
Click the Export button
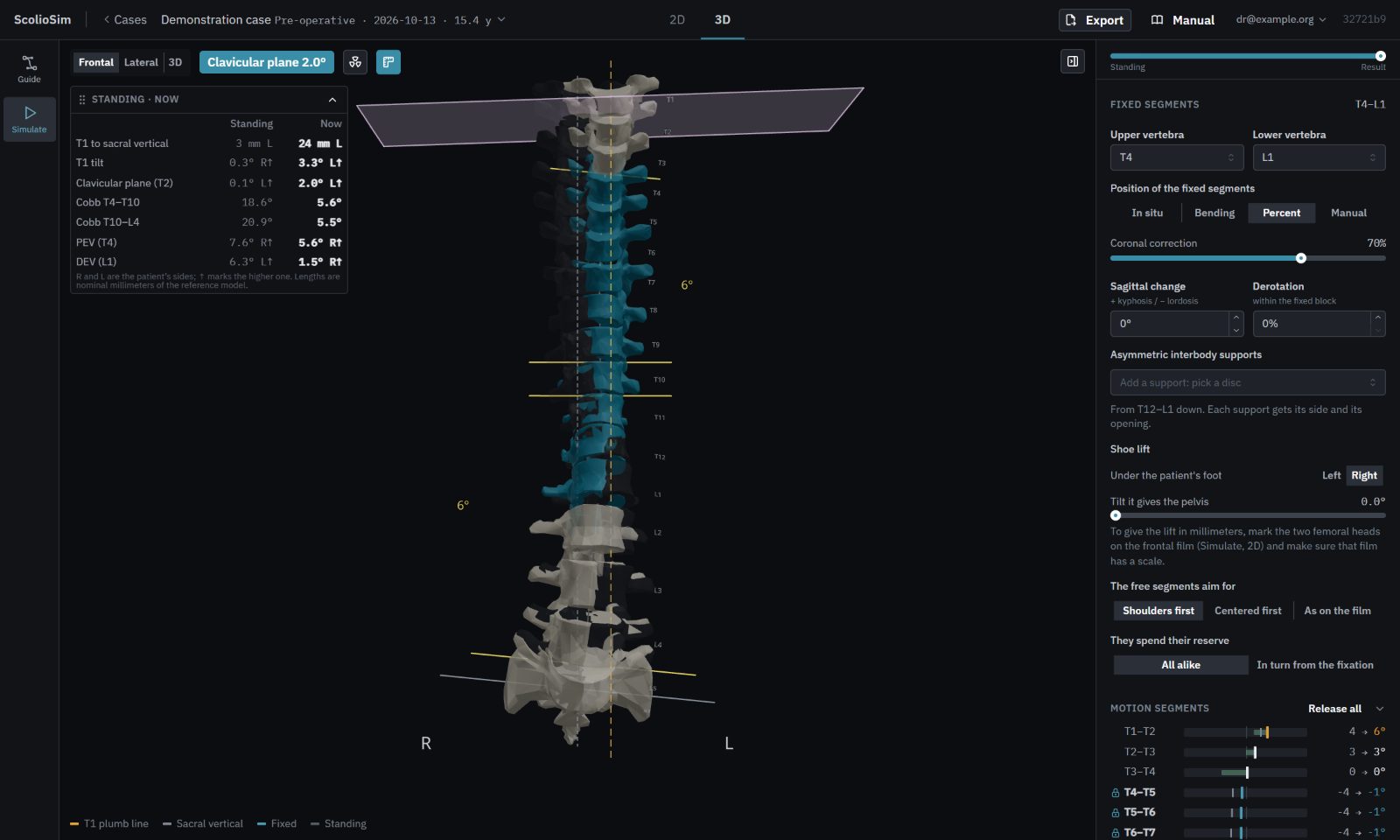pos(1095,20)
